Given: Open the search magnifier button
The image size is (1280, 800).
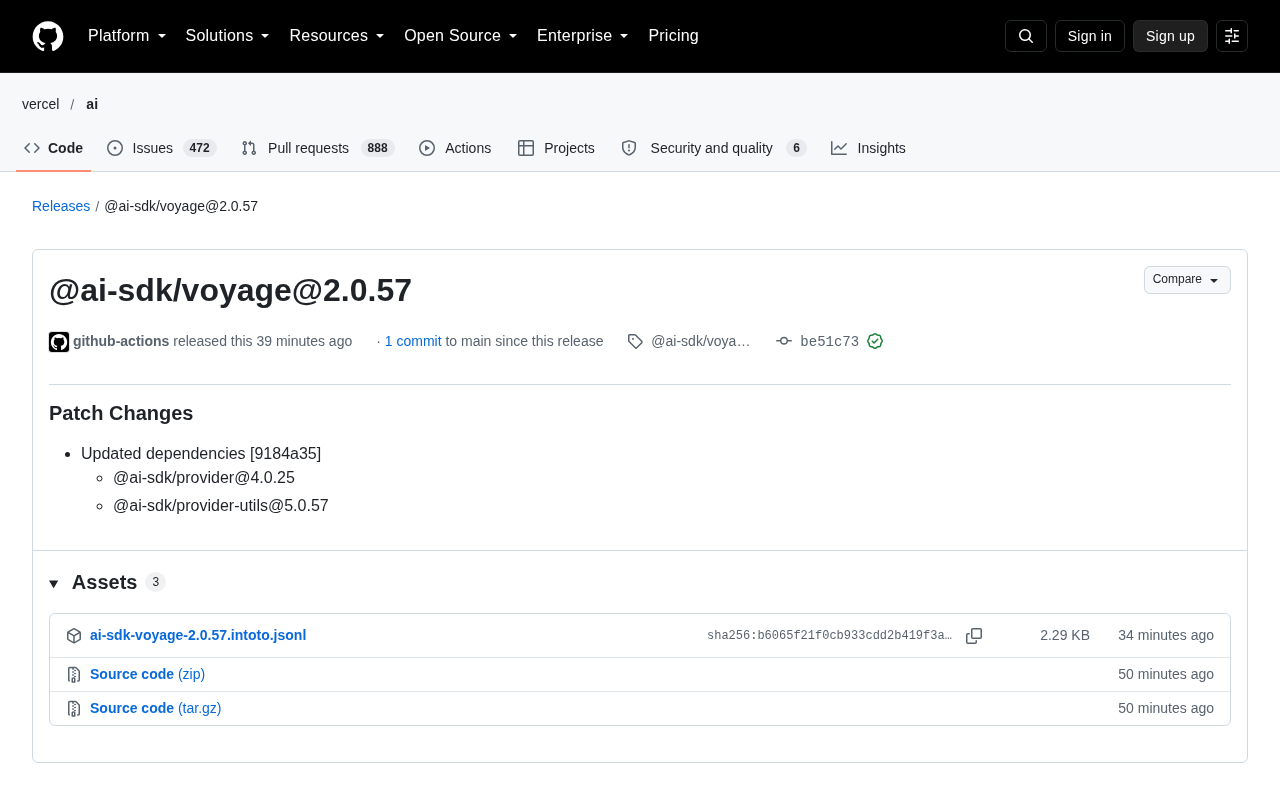Looking at the screenshot, I should point(1026,36).
